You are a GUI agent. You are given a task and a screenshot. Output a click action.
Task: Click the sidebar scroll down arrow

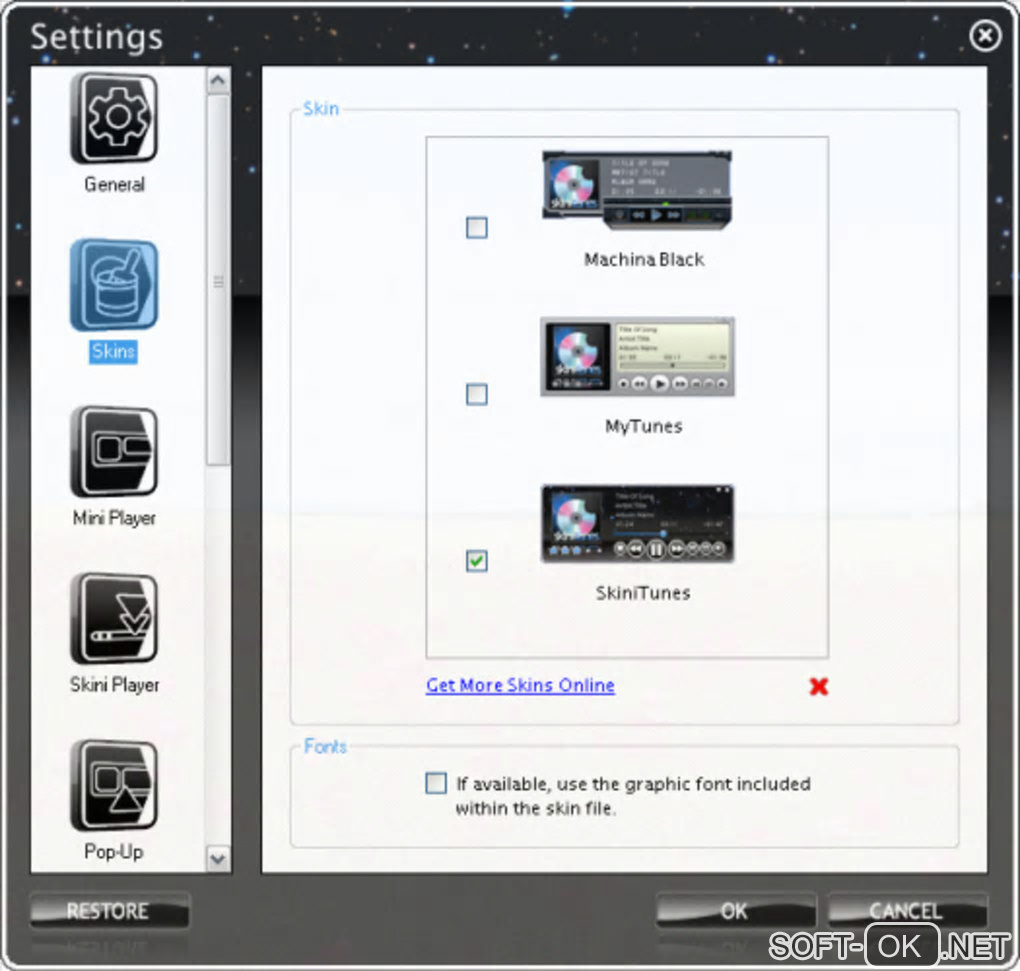click(x=218, y=859)
